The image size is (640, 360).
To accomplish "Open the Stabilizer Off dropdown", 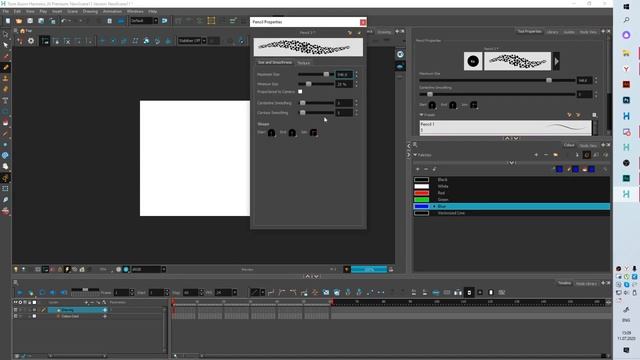I will (x=204, y=41).
